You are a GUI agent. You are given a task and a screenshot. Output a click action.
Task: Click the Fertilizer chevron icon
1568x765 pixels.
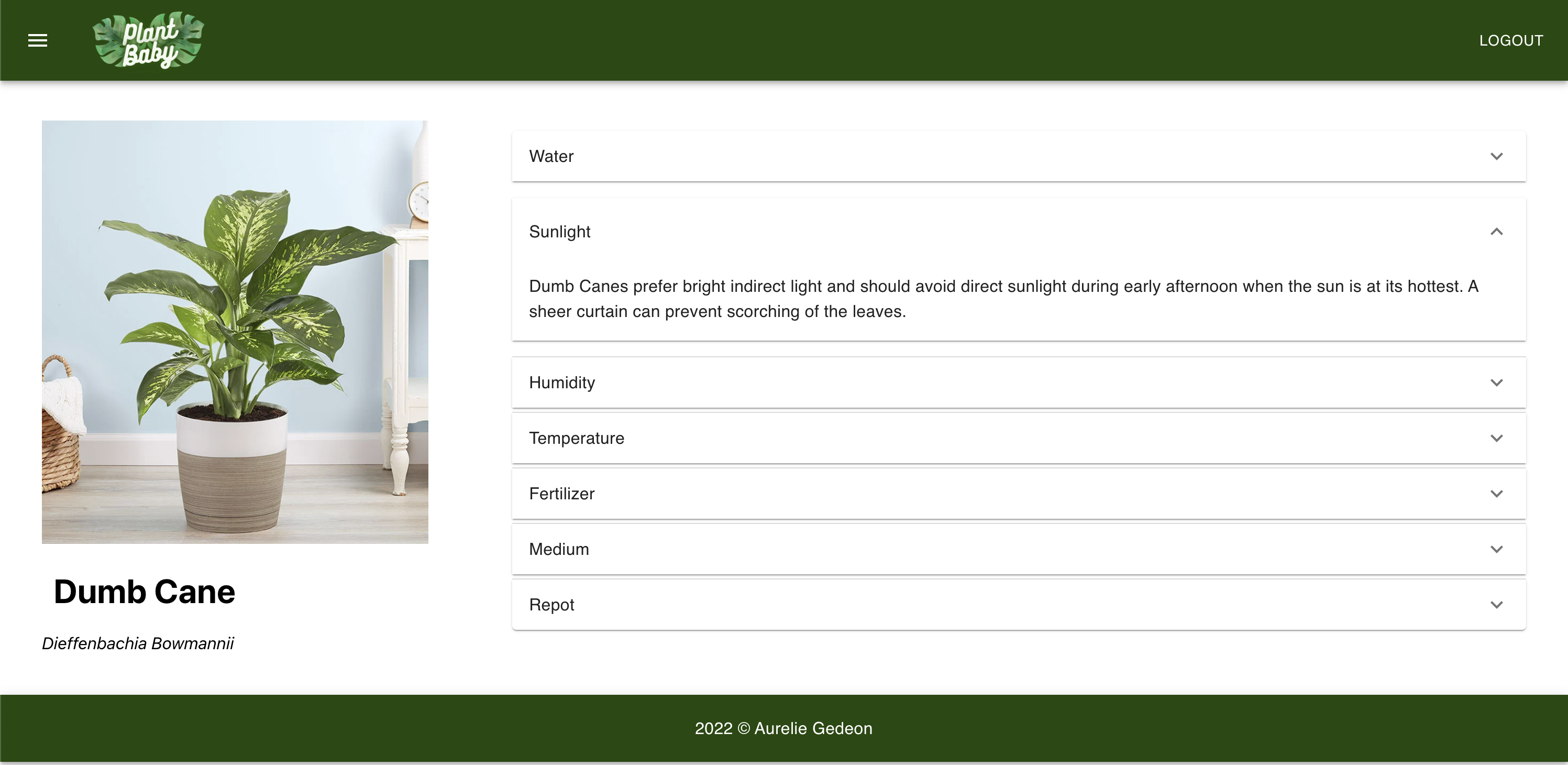[1496, 494]
